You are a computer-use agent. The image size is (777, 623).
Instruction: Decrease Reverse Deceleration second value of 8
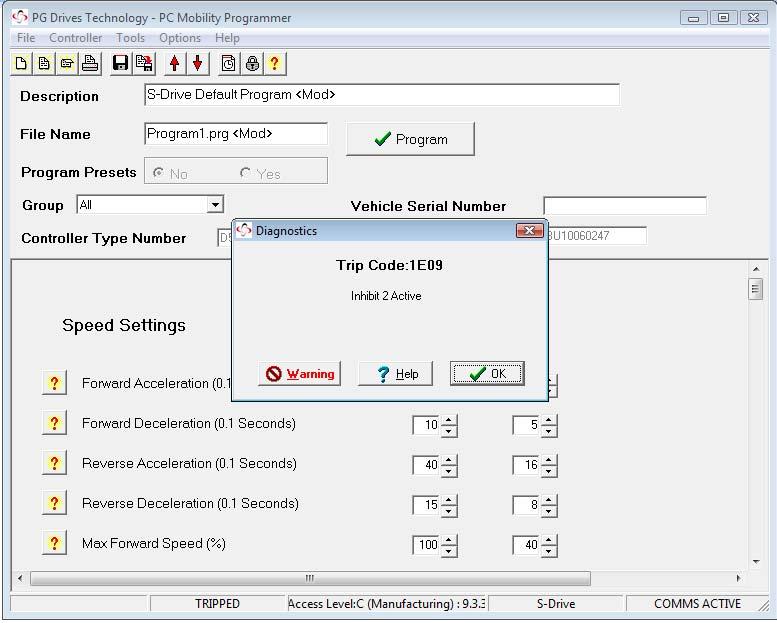(x=549, y=511)
